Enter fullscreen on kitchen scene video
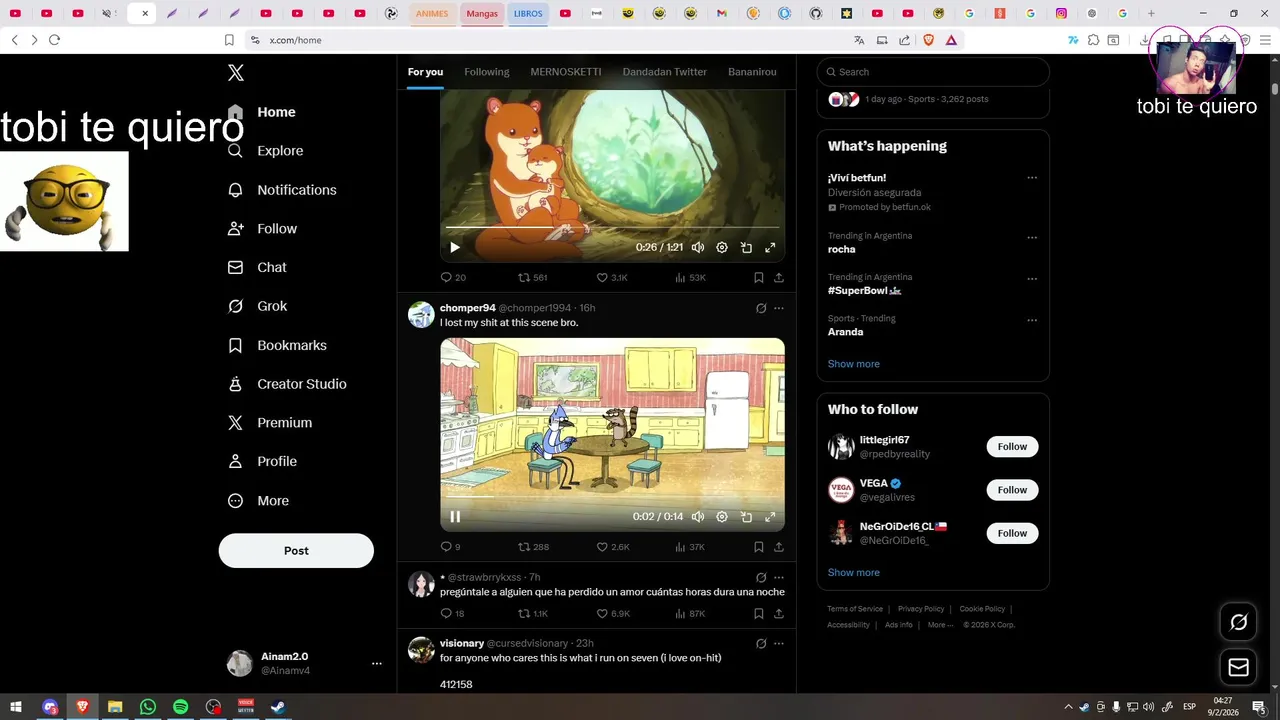Image resolution: width=1280 pixels, height=720 pixels. pos(770,517)
